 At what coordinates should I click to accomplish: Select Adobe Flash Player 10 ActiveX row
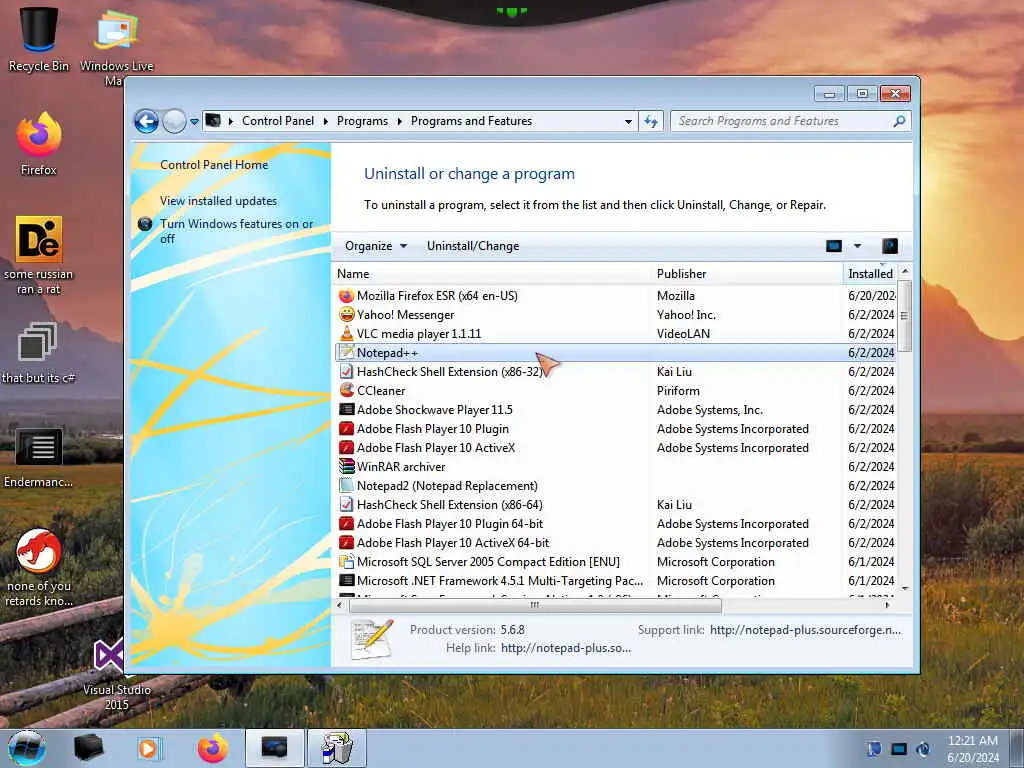[615, 448]
